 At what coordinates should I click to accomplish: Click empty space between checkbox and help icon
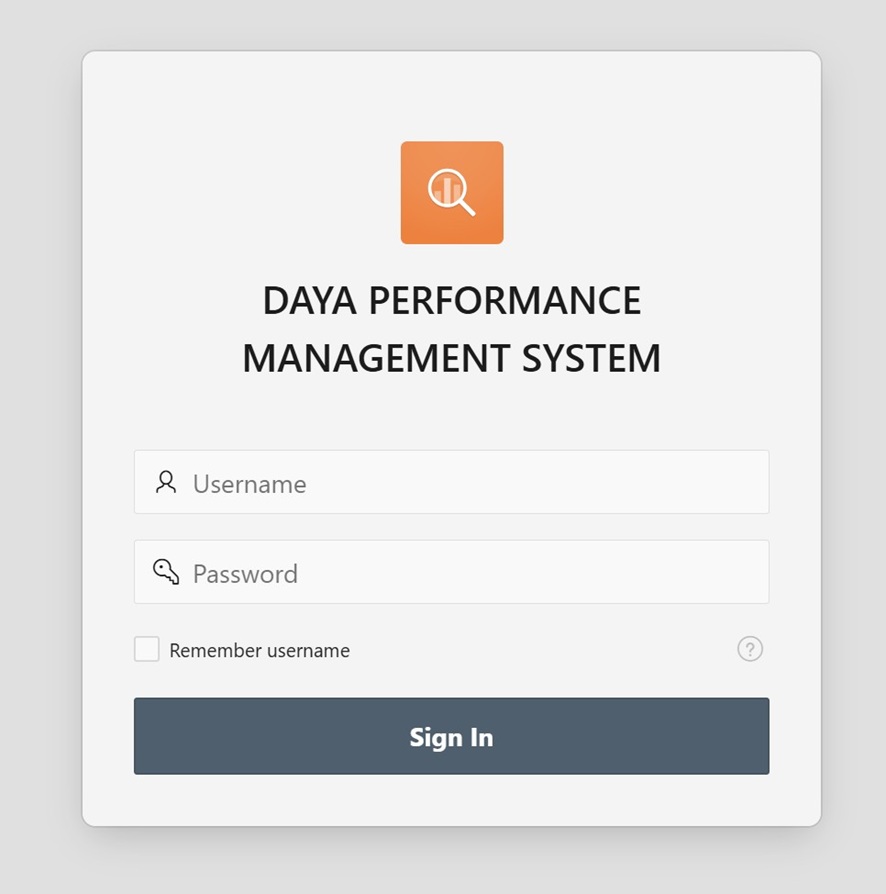tap(540, 650)
